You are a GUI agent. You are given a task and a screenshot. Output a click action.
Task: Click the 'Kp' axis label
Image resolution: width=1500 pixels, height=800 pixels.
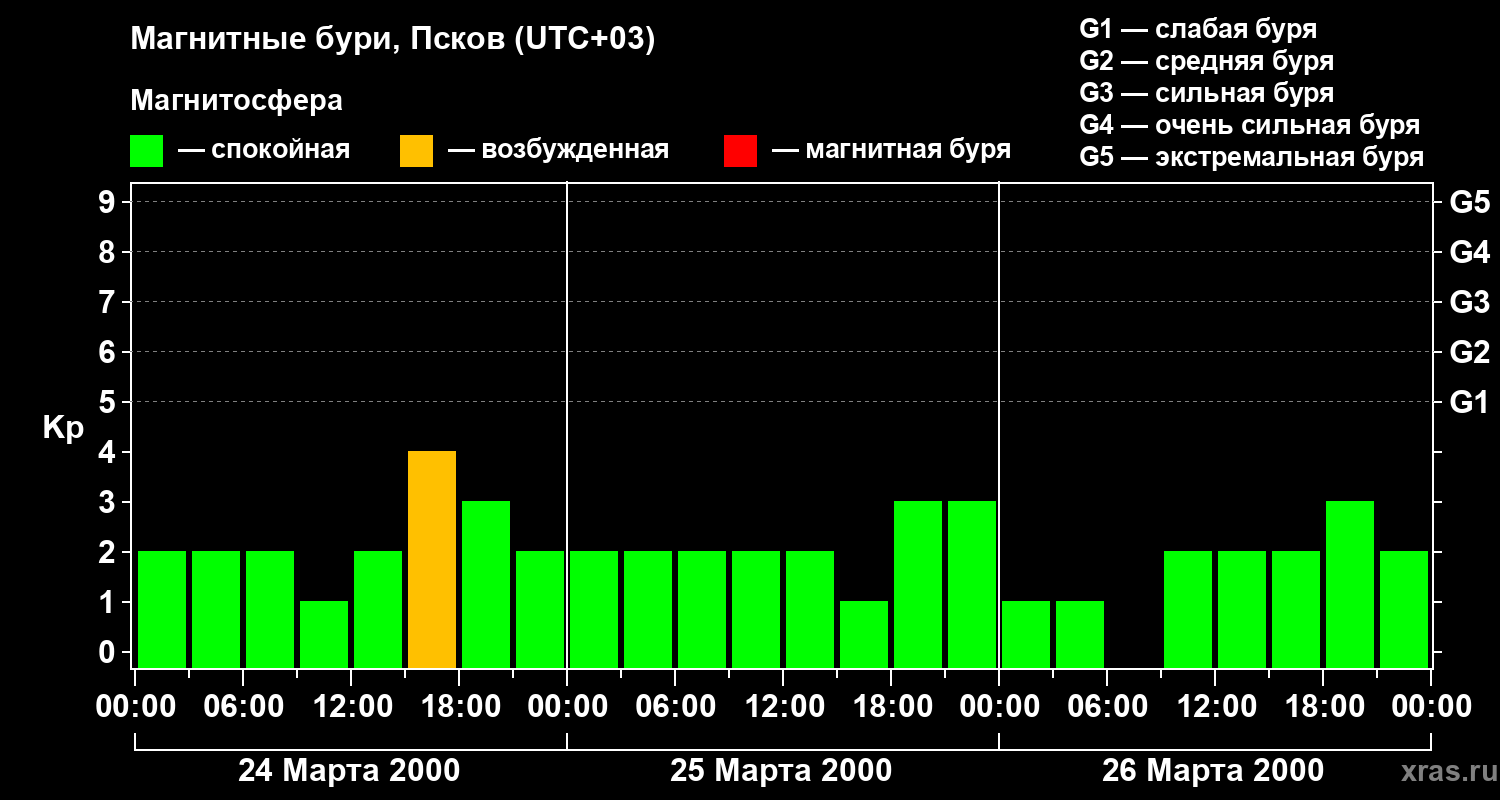[x=63, y=428]
